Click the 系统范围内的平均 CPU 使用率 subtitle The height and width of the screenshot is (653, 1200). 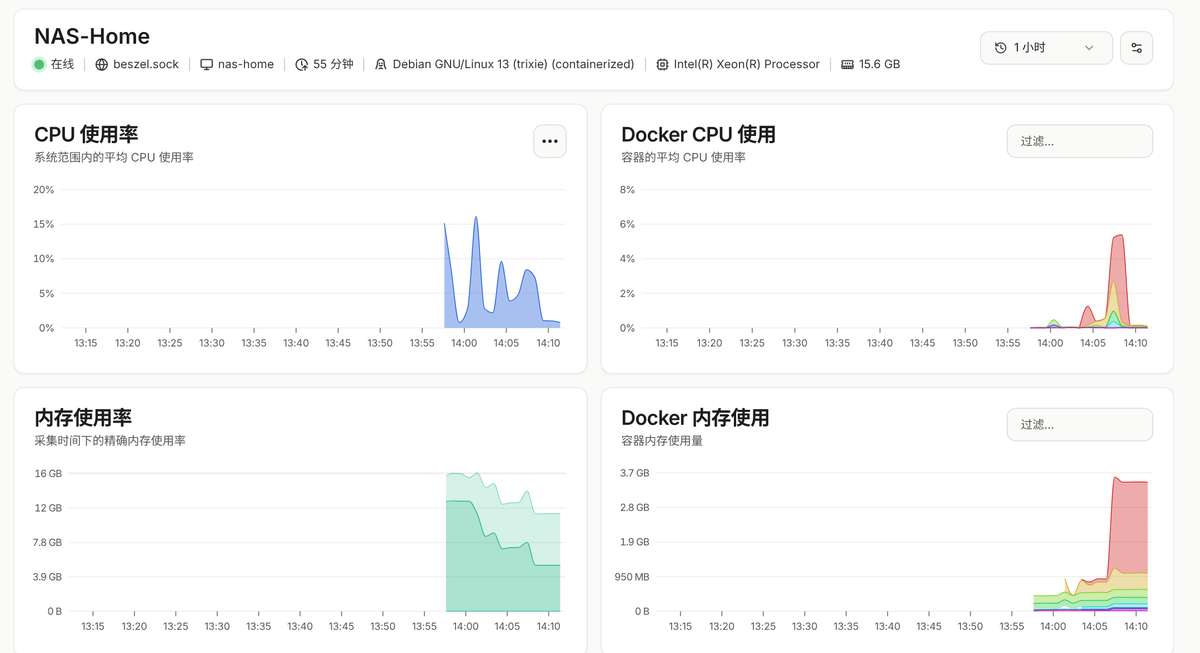pos(114,158)
